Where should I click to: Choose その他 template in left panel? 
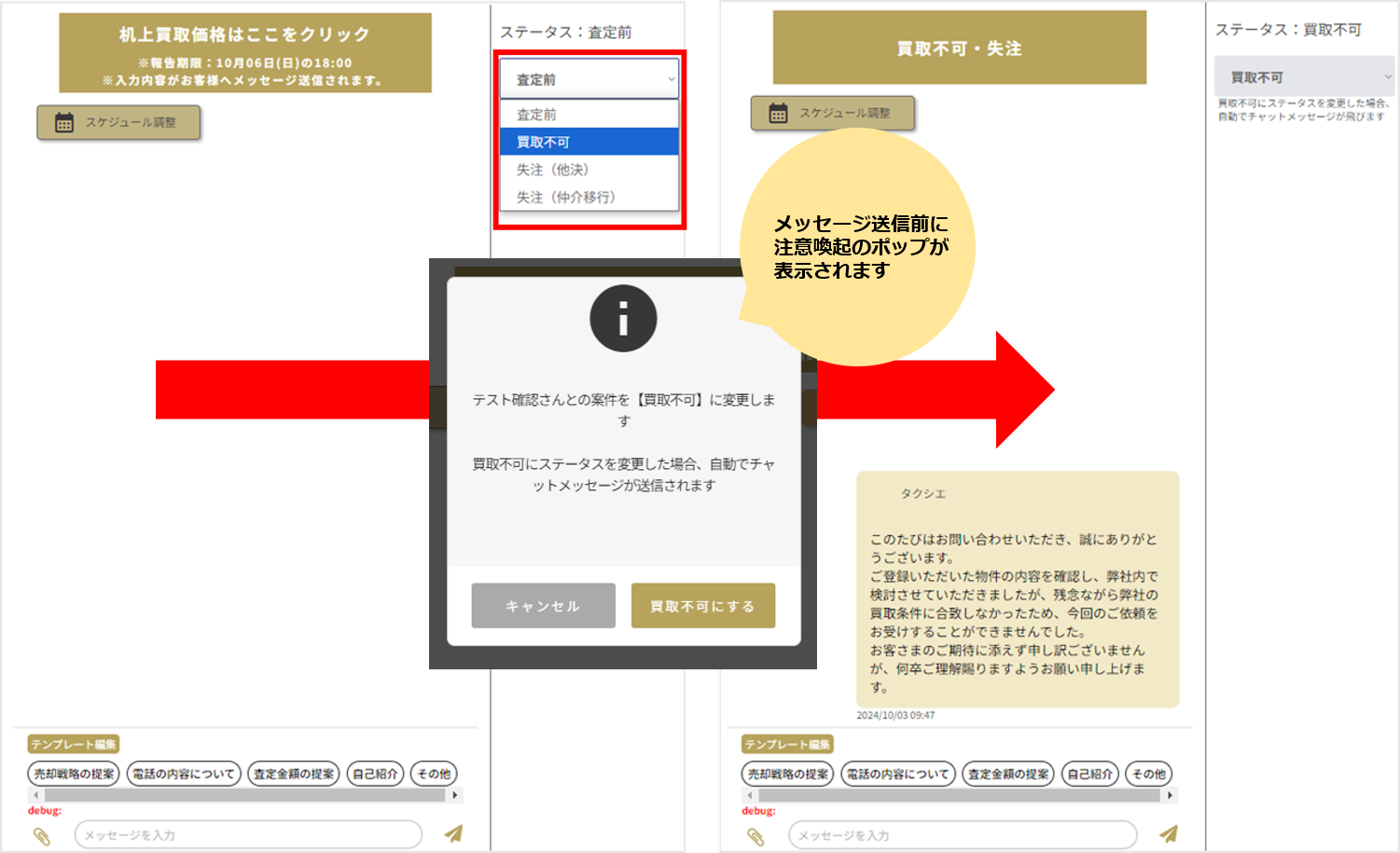434,774
